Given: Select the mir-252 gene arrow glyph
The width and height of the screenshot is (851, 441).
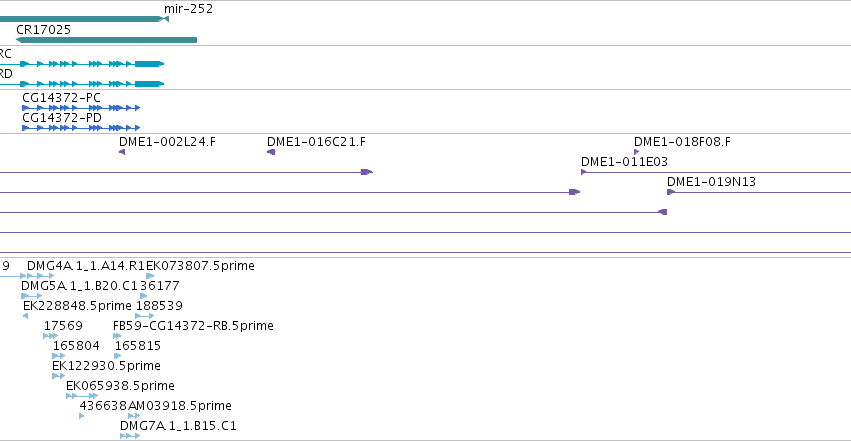Looking at the screenshot, I should [x=166, y=19].
